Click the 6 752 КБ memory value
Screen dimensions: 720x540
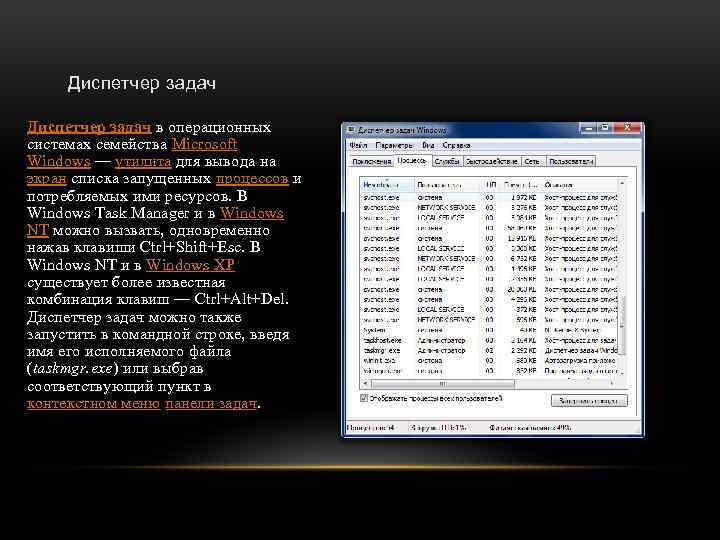tap(523, 259)
